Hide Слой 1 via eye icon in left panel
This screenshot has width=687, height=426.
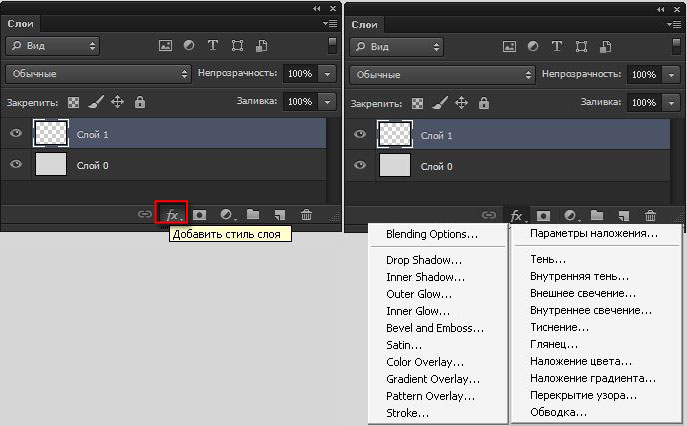16,134
